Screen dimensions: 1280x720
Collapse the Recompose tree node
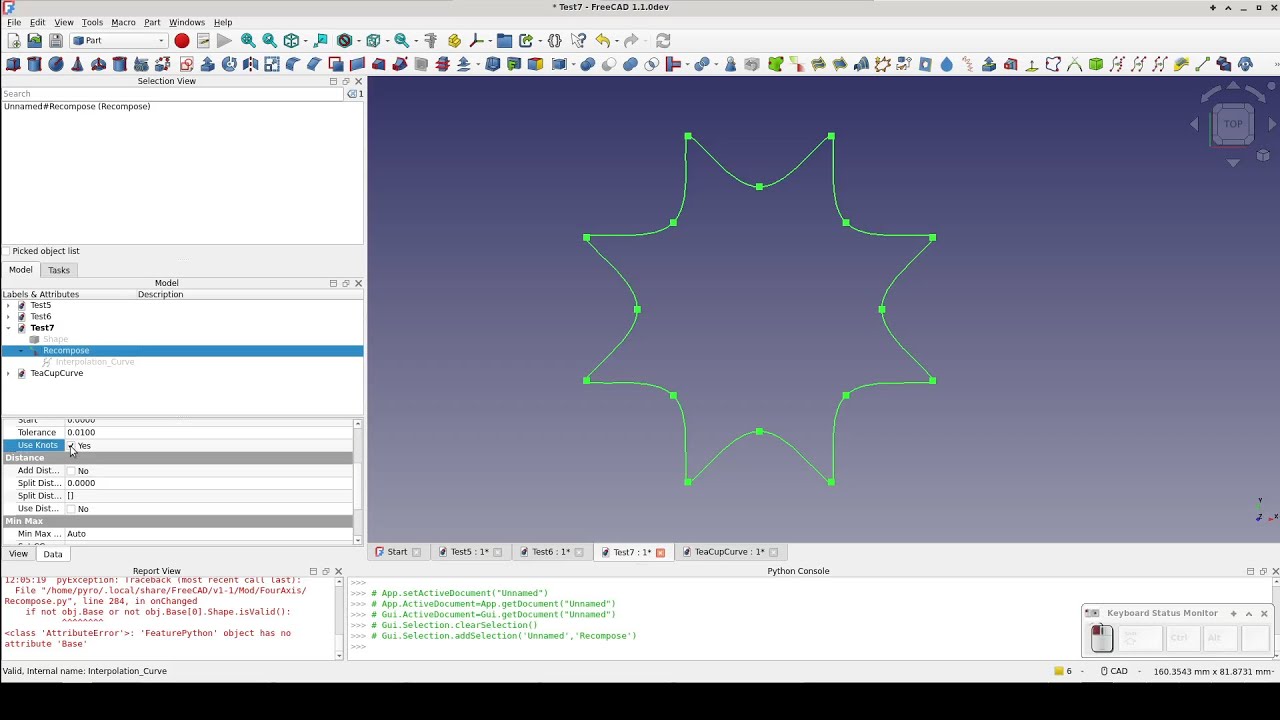20,351
